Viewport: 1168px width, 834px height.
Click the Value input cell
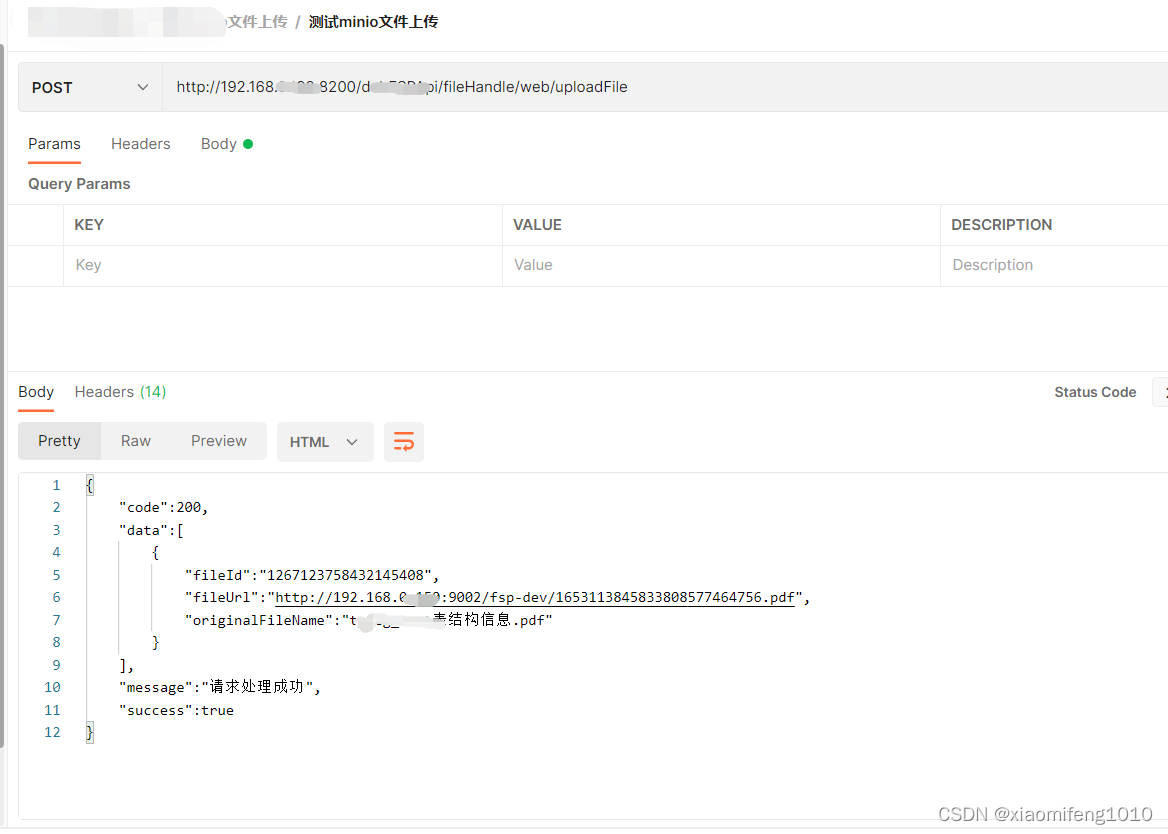point(721,265)
